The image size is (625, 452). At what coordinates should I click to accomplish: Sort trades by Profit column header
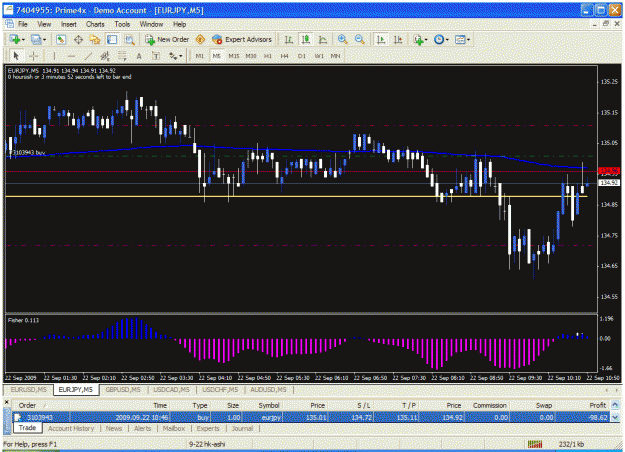pos(598,405)
